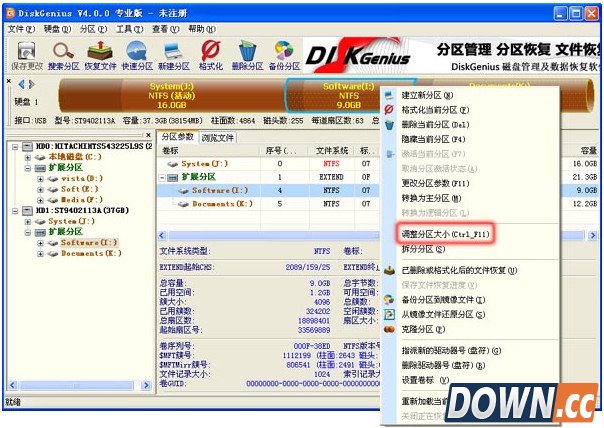Open the 备份分区 backup partition tool
The image size is (604, 428).
point(284,55)
